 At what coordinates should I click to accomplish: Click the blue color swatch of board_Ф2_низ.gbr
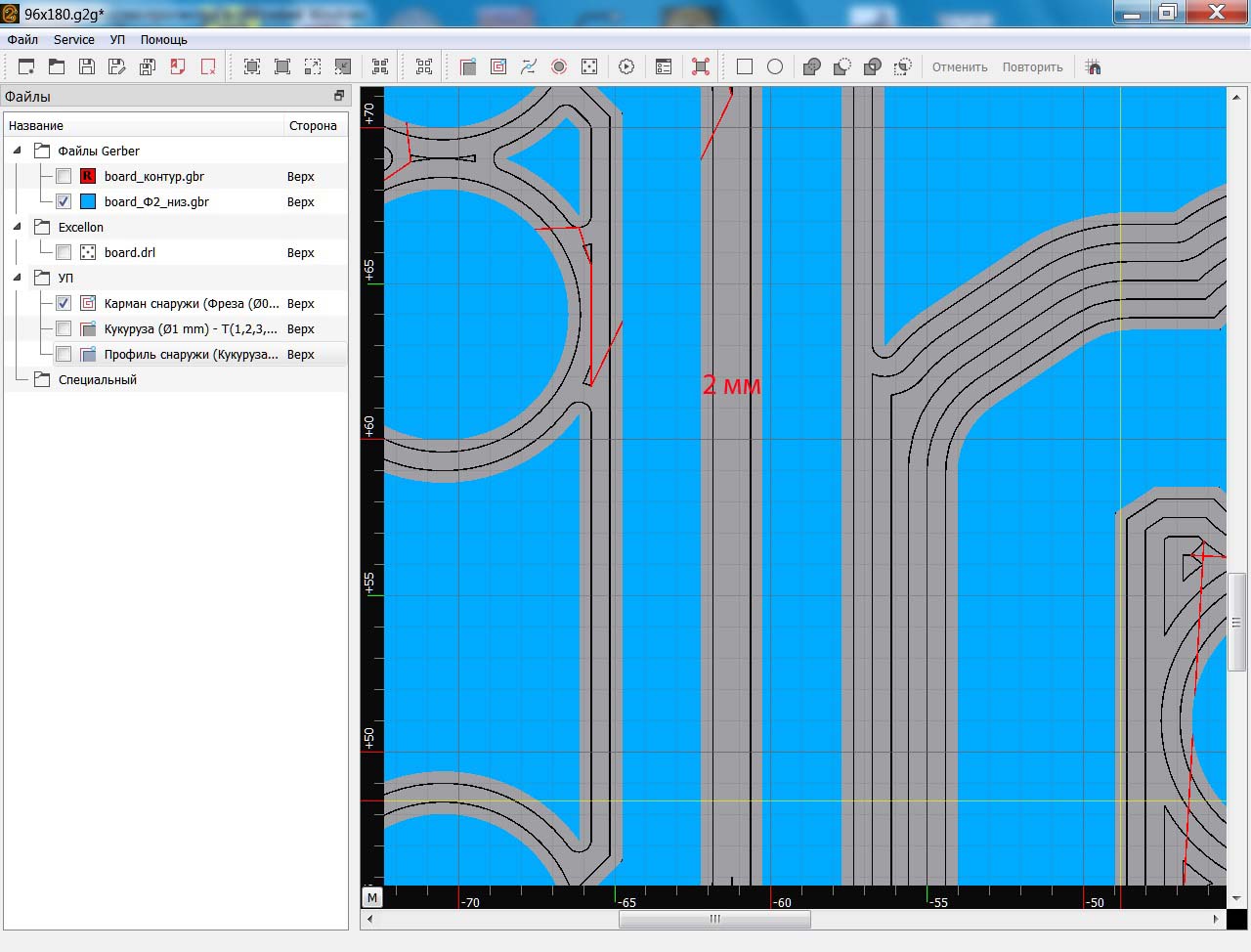(x=88, y=202)
